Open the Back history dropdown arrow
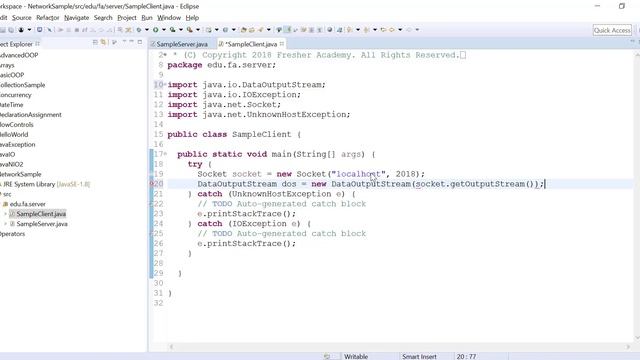 pos(400,30)
